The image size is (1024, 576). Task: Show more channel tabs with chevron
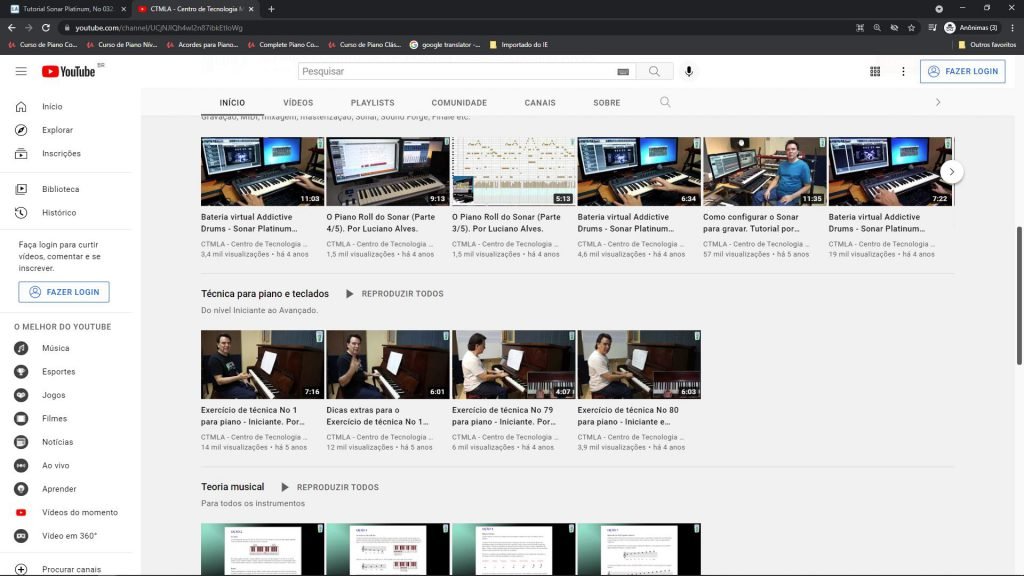tap(938, 102)
